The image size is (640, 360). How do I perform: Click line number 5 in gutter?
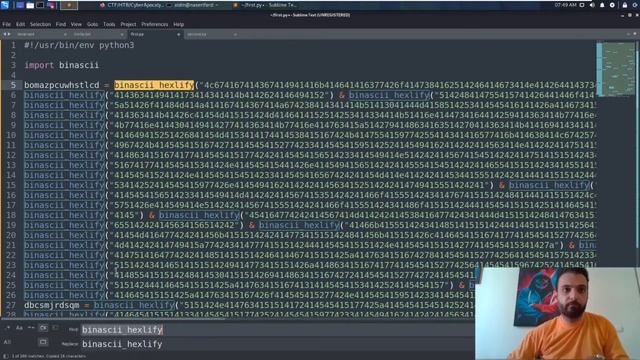click(x=13, y=85)
